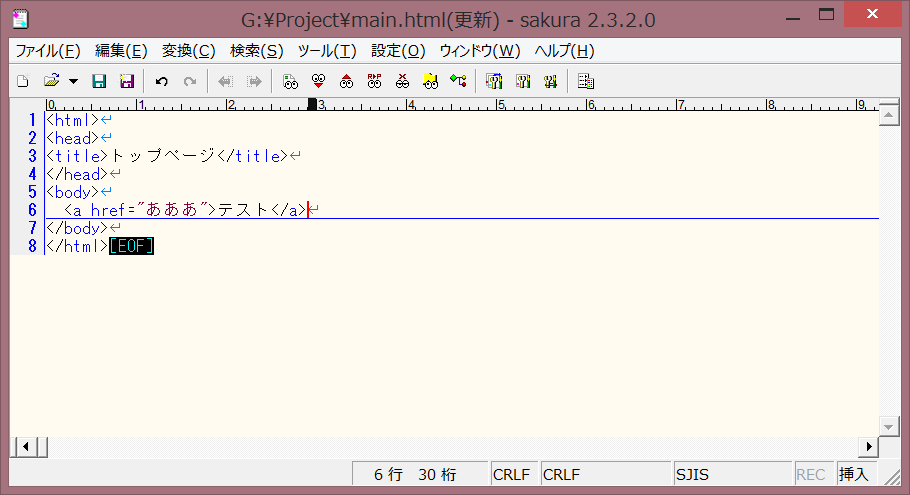Open Grep search folder binoculars icon
The height and width of the screenshot is (495, 910).
[x=431, y=81]
